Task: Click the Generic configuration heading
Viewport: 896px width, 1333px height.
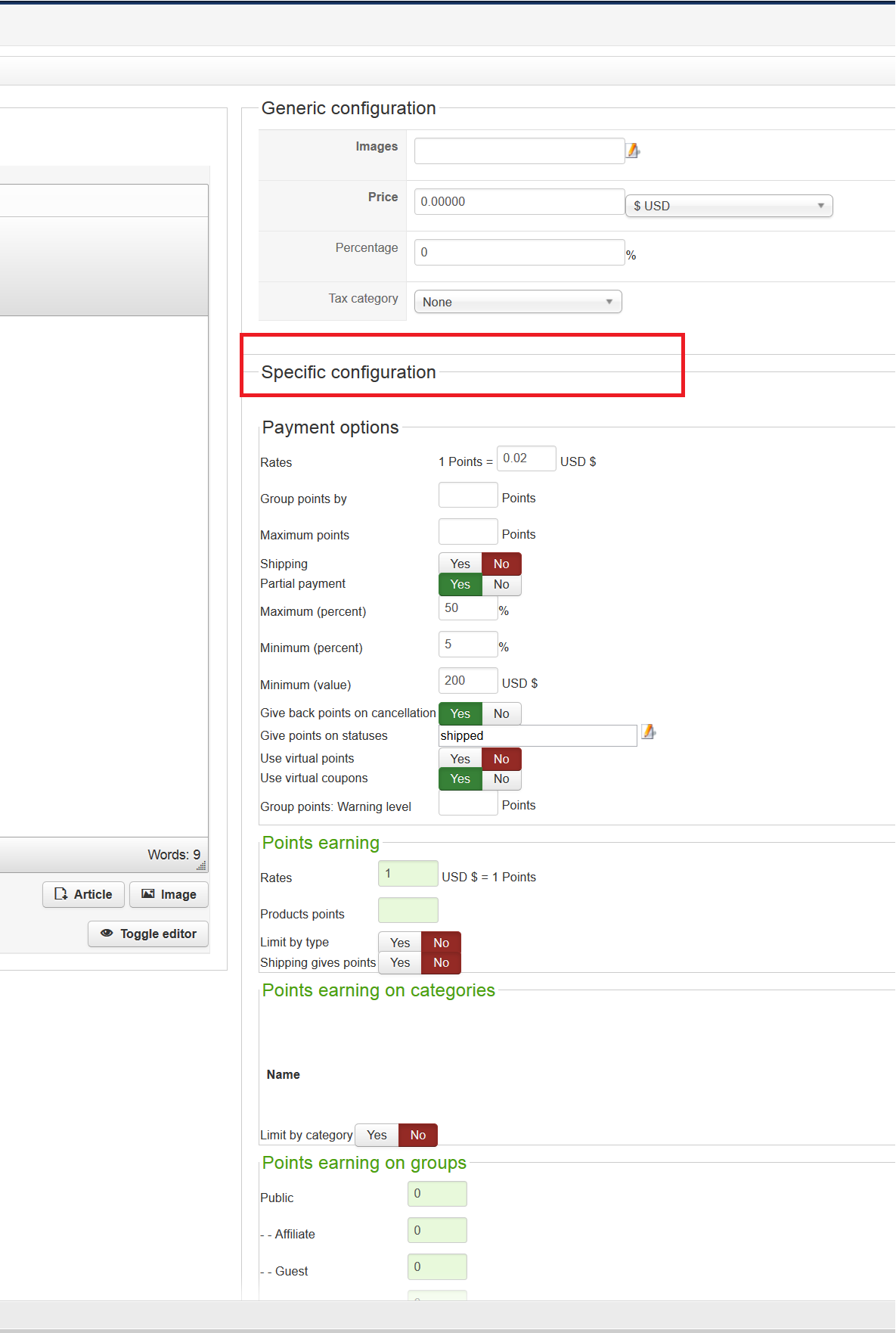Action: point(349,108)
